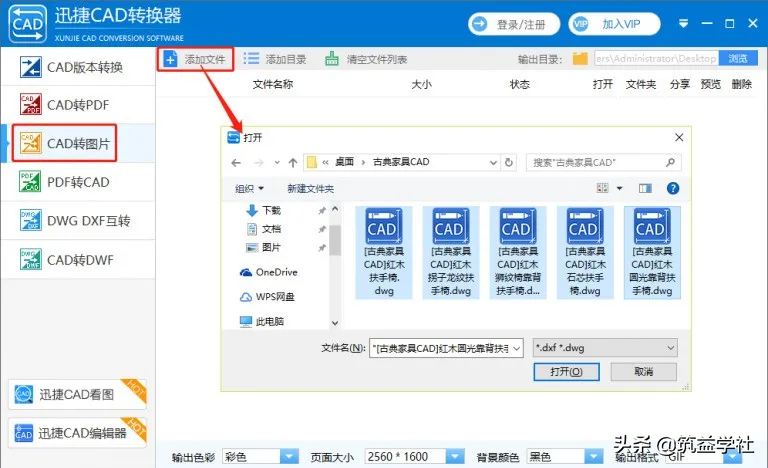Screen dimensions: 768x468
Task: Open the PDF转CAD conversion mode
Action: (x=78, y=182)
